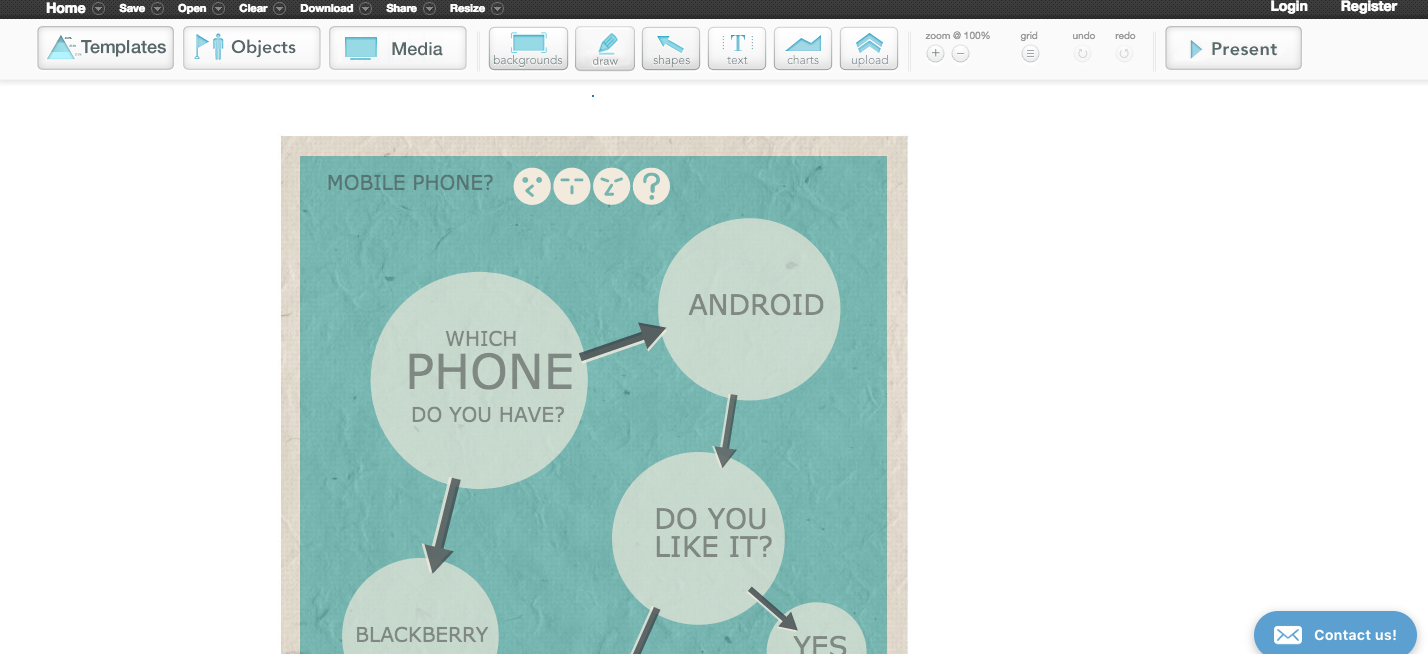
Task: Click the zoom @ 100% label
Action: [957, 35]
